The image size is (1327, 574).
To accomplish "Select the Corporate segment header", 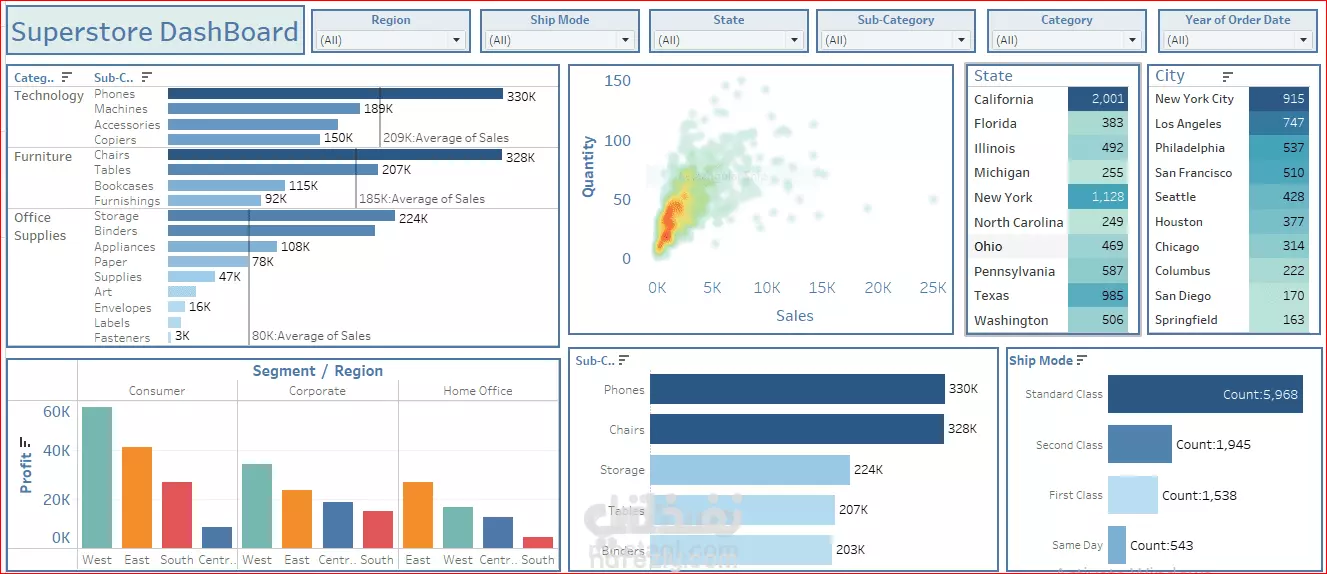I will pyautogui.click(x=317, y=391).
